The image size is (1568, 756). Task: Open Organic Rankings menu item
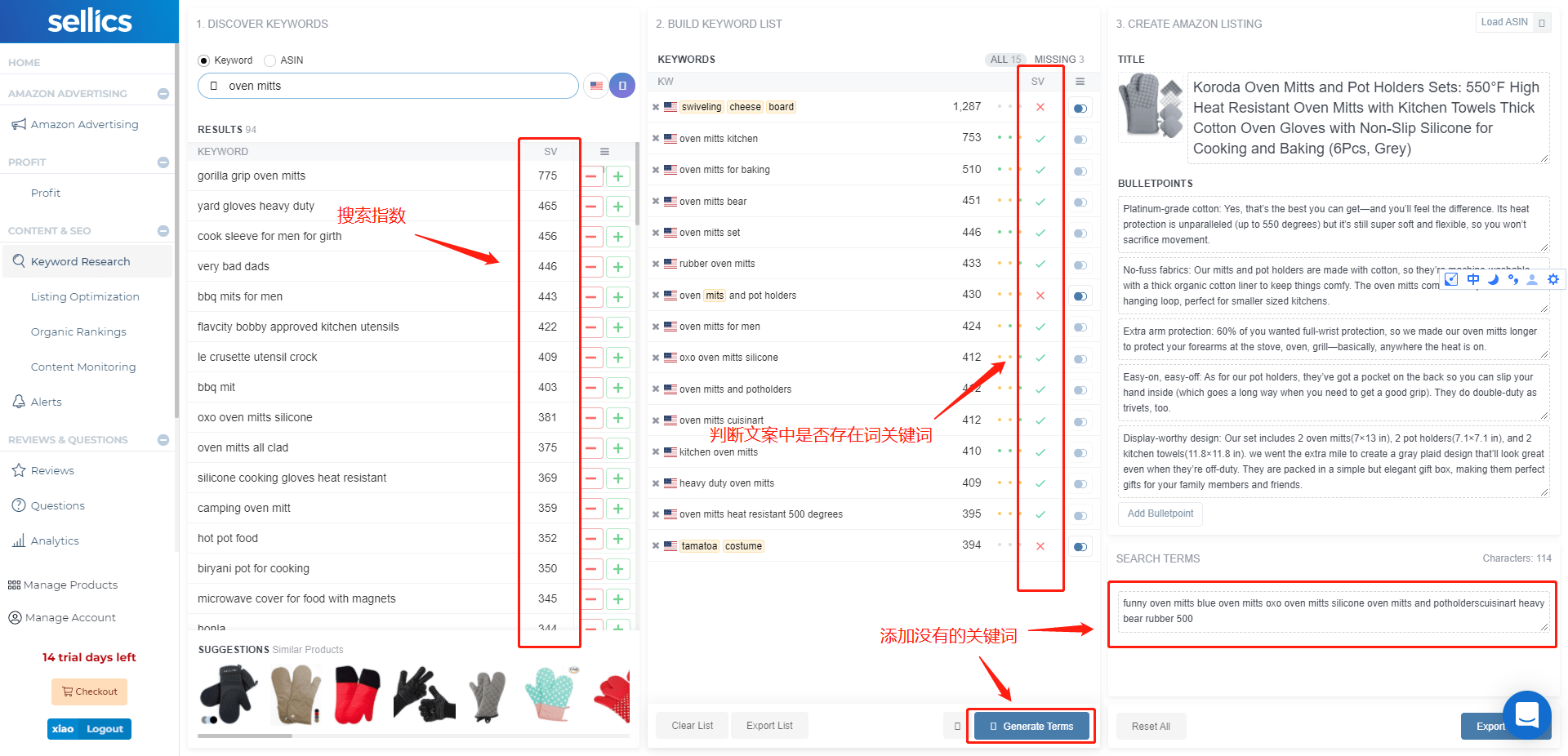click(78, 331)
